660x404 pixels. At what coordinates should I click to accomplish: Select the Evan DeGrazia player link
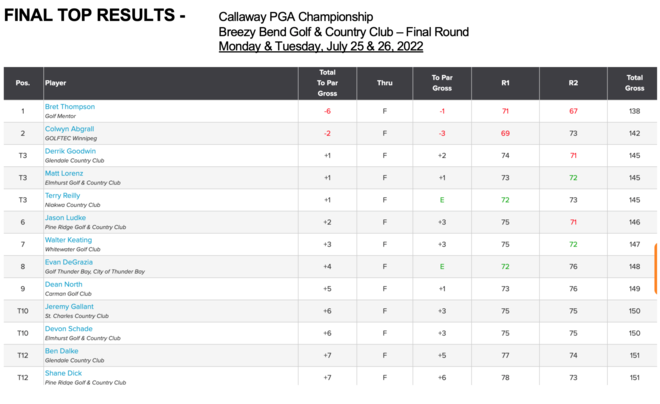click(70, 262)
